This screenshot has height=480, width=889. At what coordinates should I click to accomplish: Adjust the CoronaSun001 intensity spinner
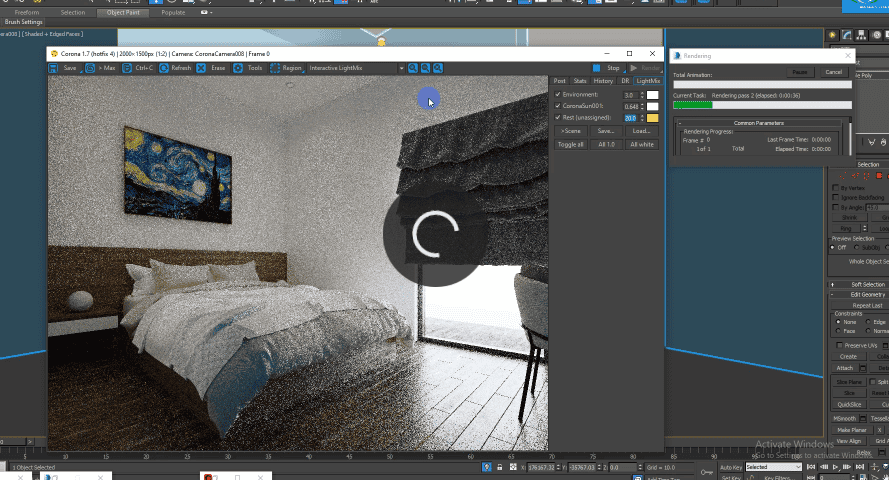[642, 107]
